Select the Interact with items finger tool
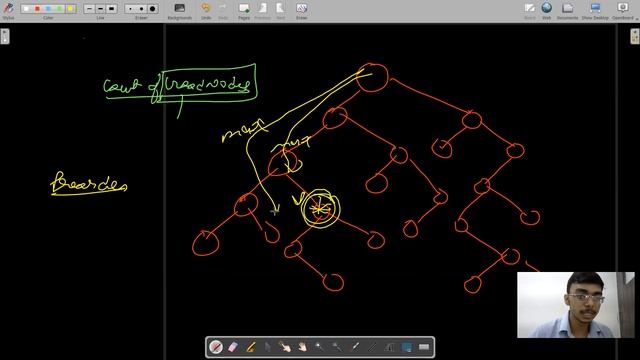Image resolution: width=640 pixels, height=360 pixels. 285,347
